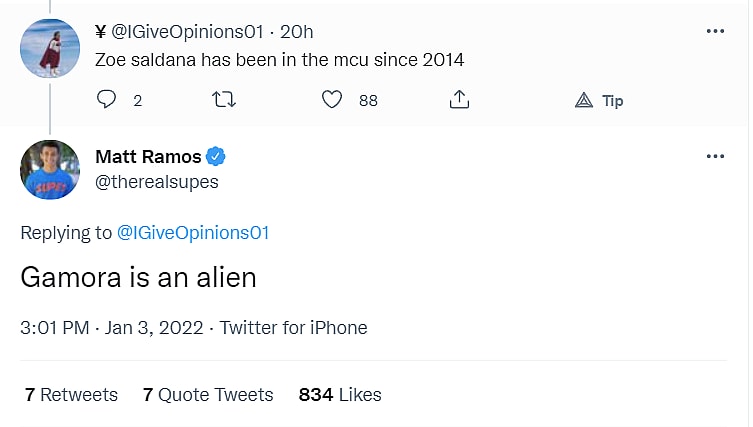Show the 834 Likes list

[x=340, y=395]
